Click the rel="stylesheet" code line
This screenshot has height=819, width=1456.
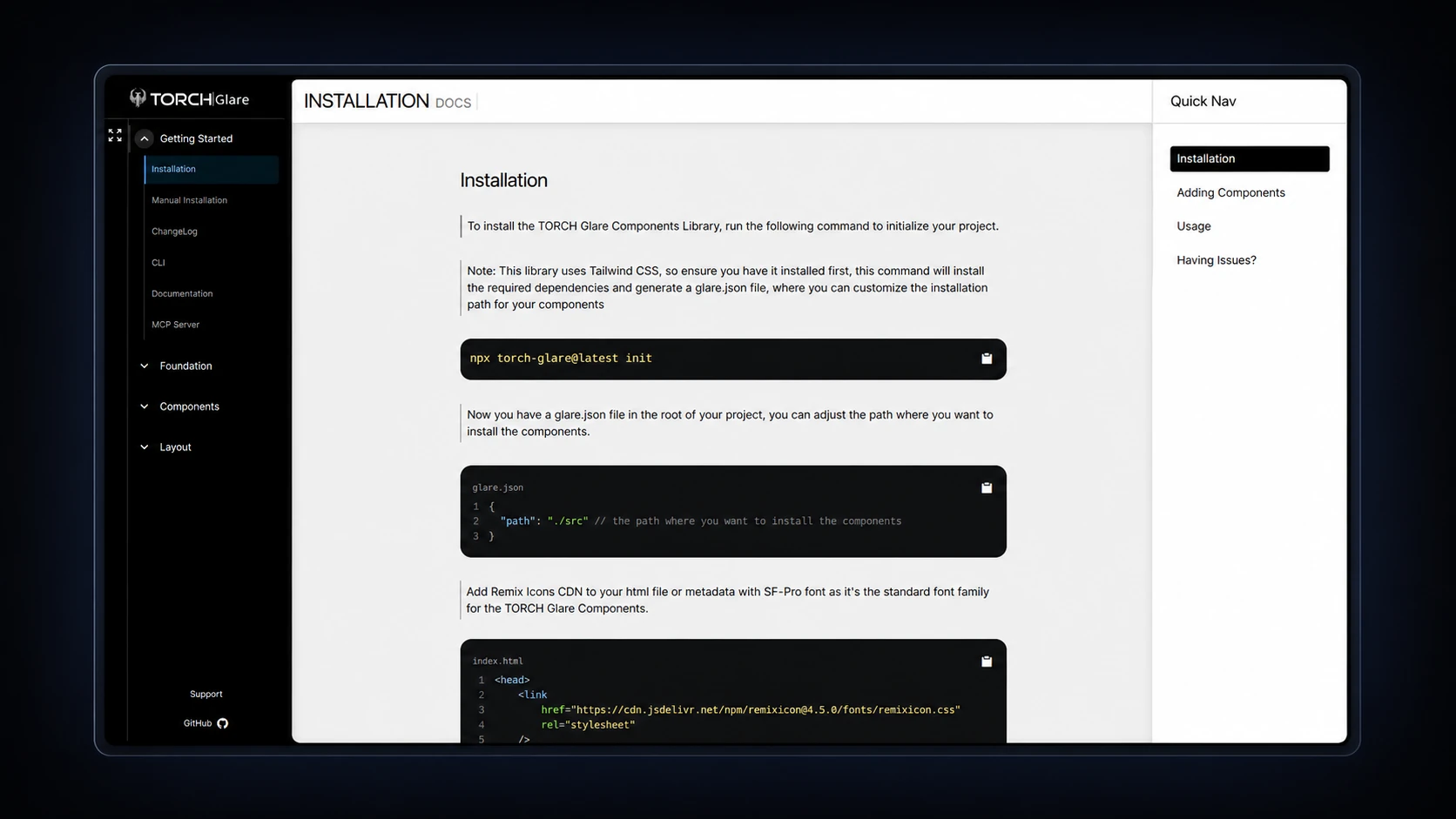[588, 725]
